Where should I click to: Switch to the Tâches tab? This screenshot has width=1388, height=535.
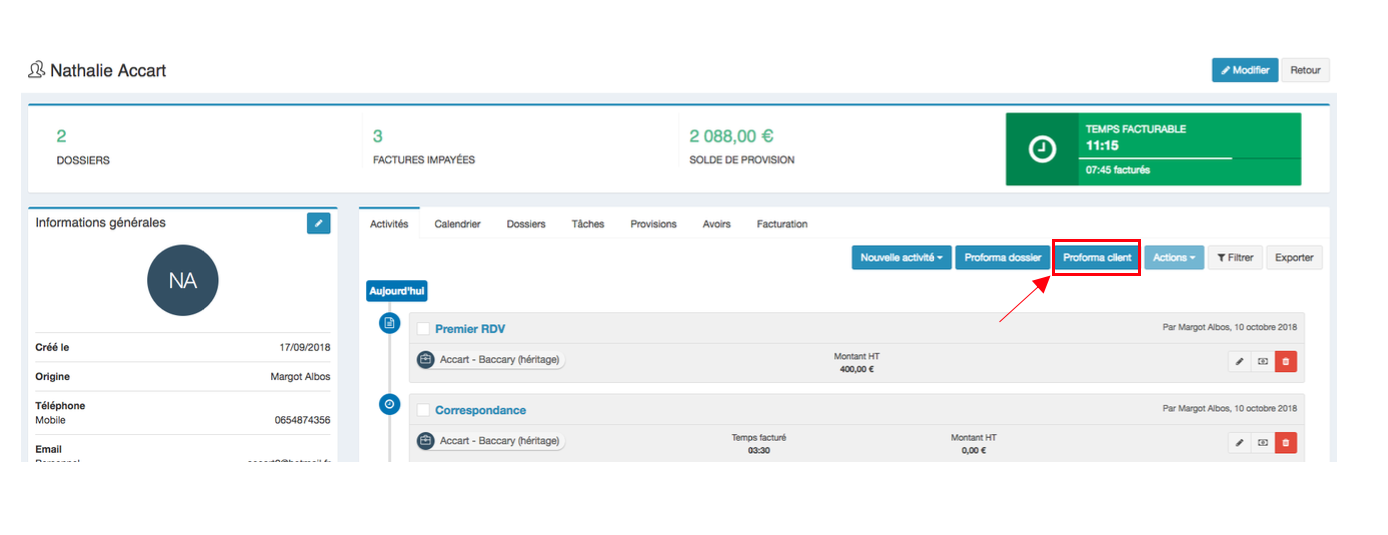588,224
